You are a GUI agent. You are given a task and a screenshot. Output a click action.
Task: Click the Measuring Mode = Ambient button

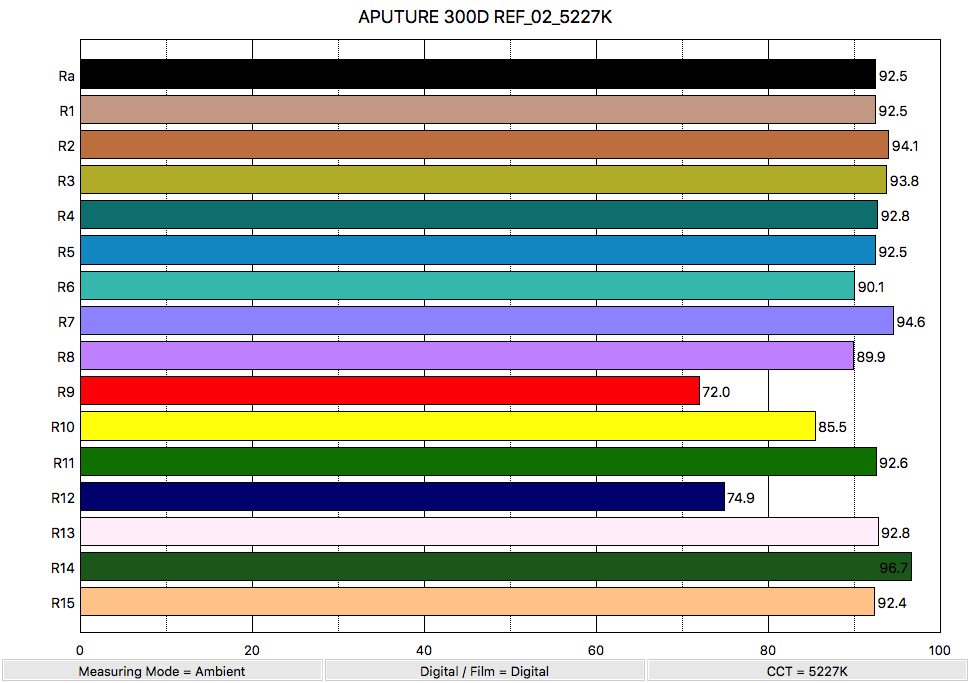point(162,671)
